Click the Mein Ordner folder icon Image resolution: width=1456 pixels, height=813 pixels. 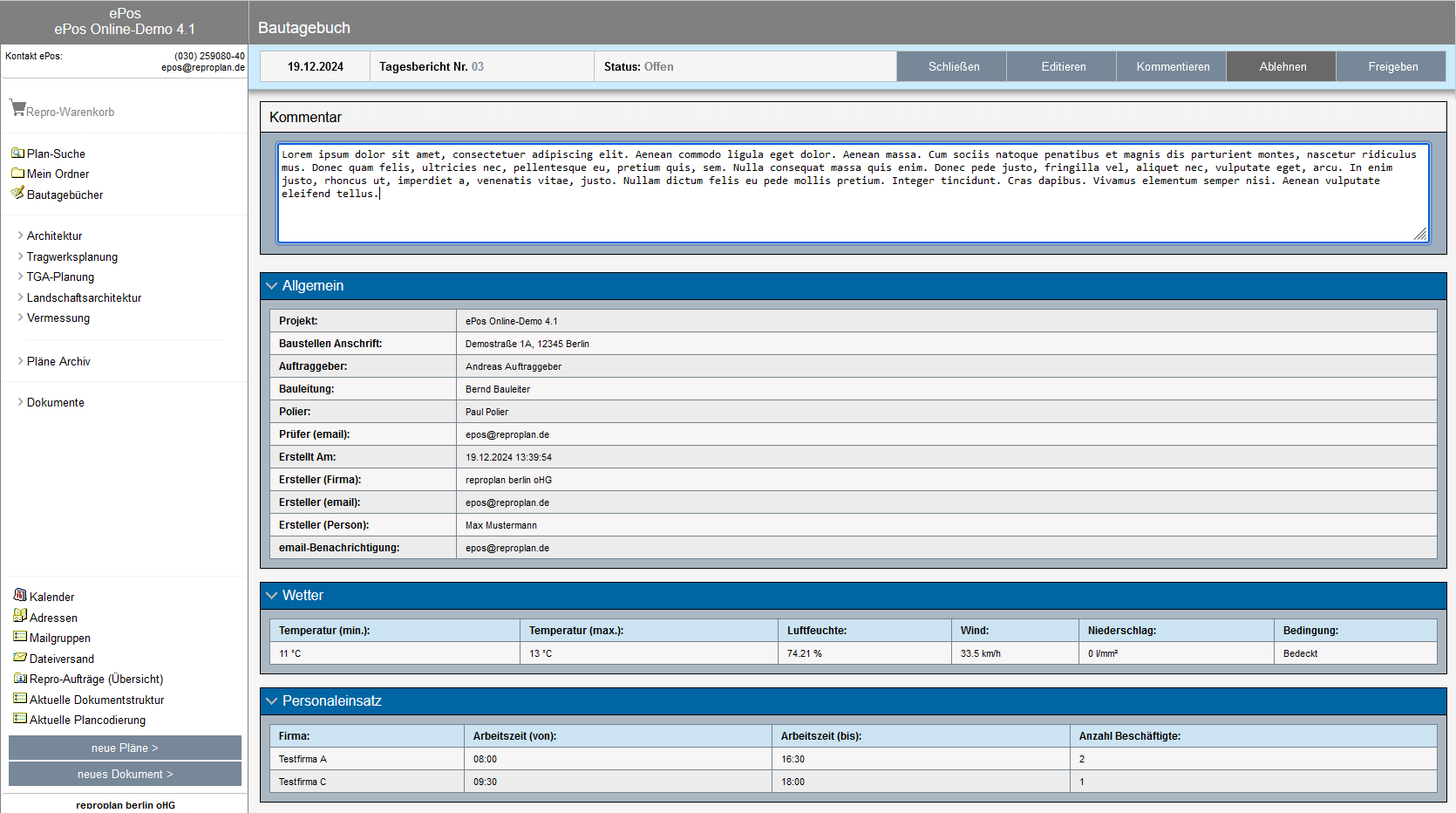17,173
